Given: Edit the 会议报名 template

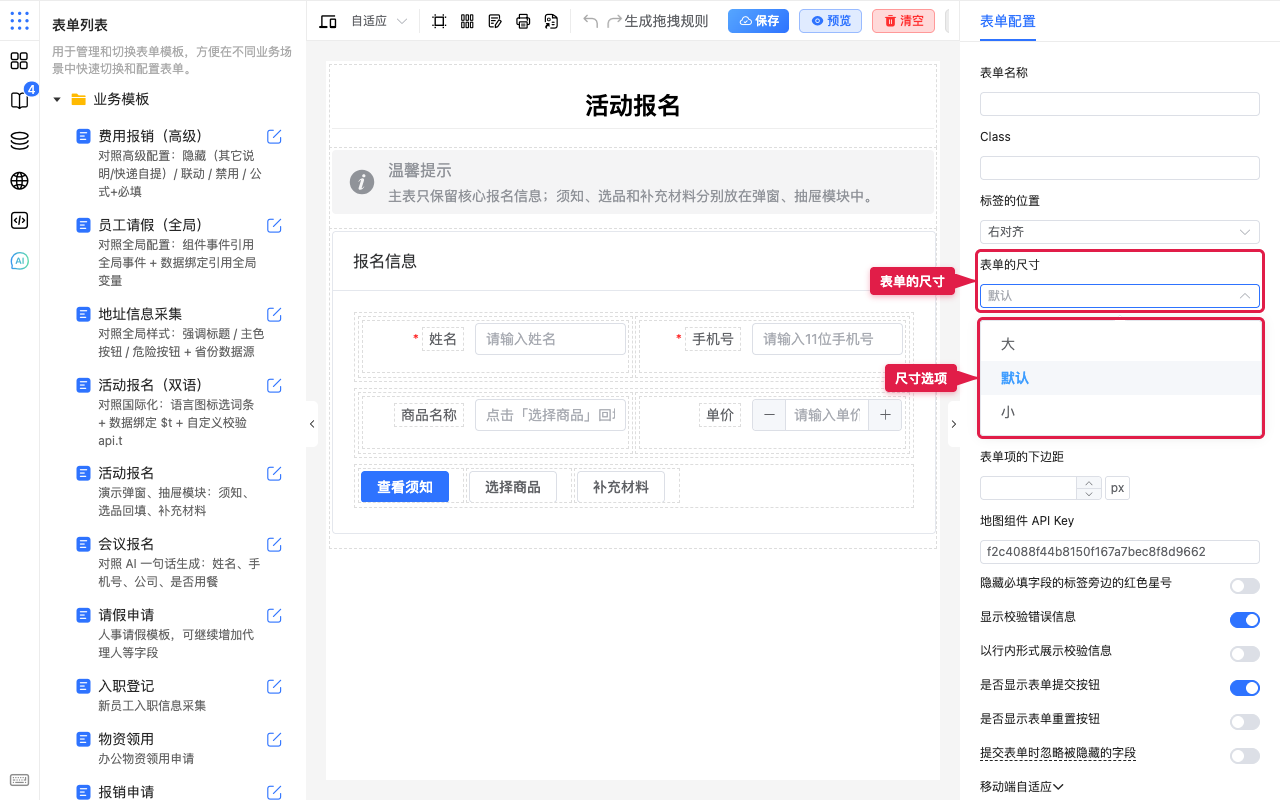Looking at the screenshot, I should (274, 544).
